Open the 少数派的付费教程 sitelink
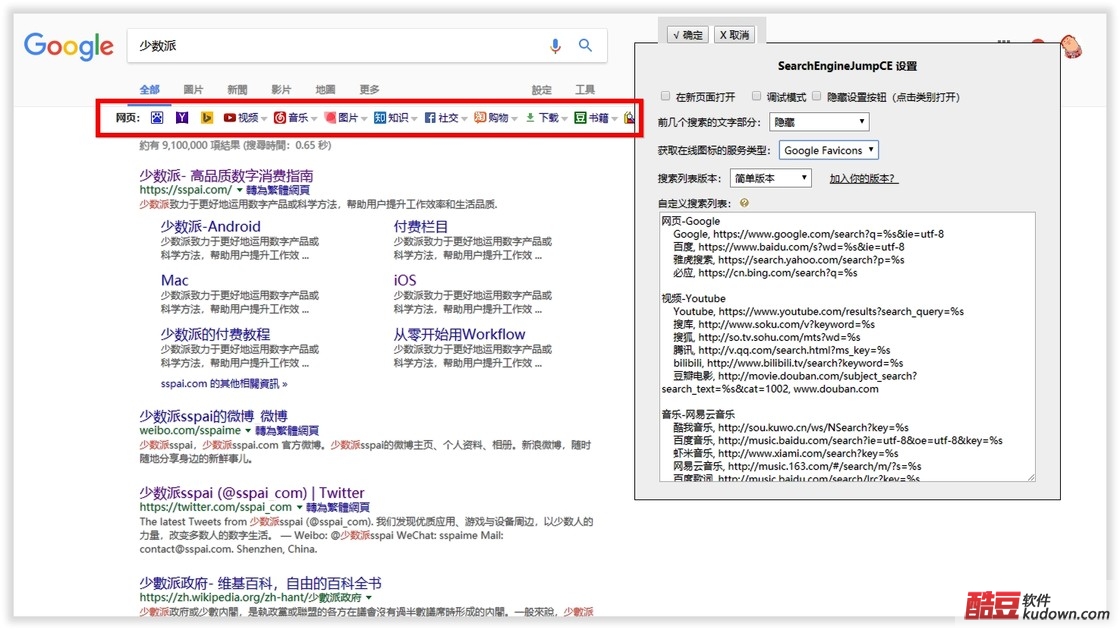Screen dimensions: 1120x630 [x=216, y=334]
